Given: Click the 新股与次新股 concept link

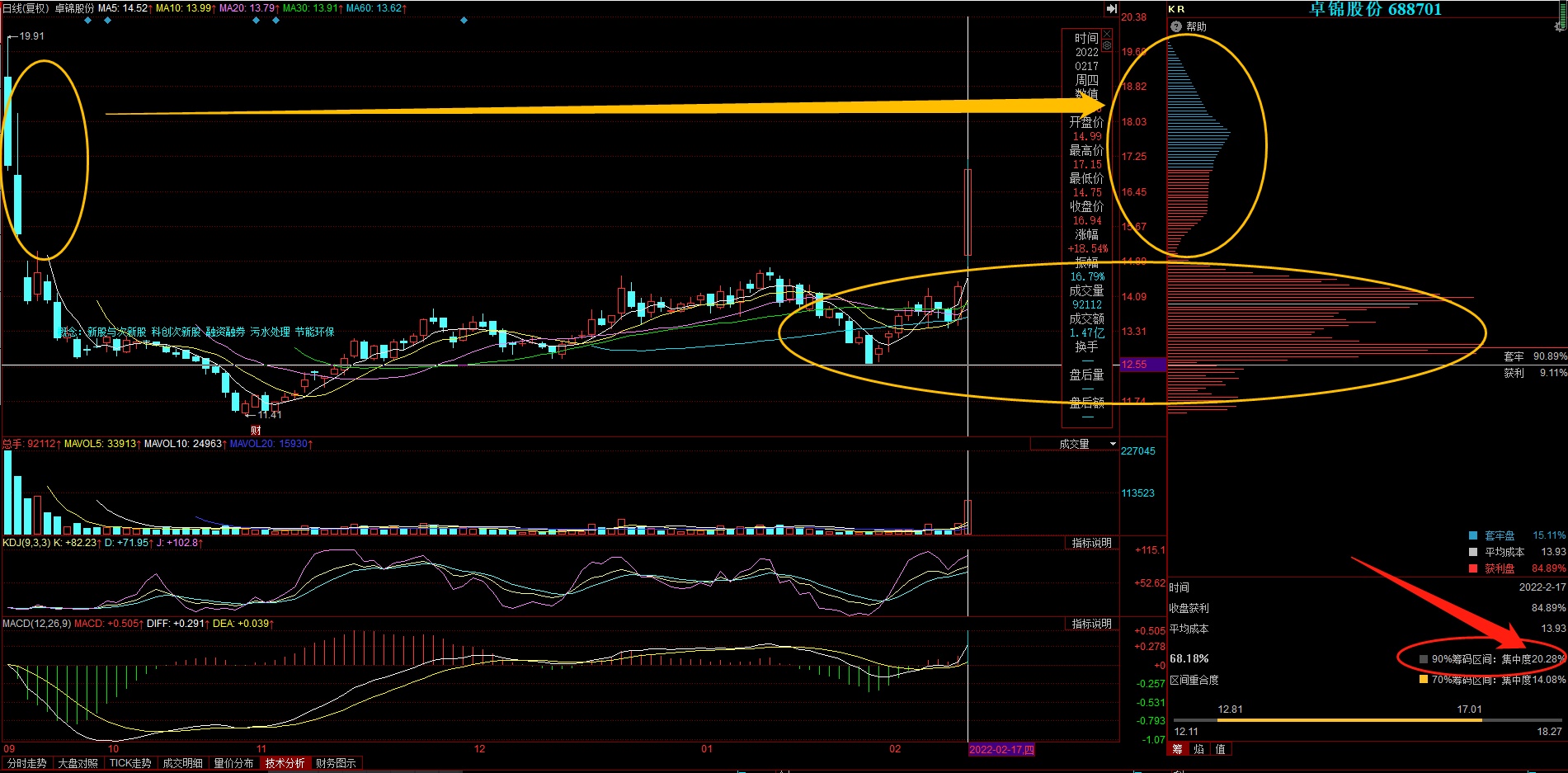Looking at the screenshot, I should [117, 332].
